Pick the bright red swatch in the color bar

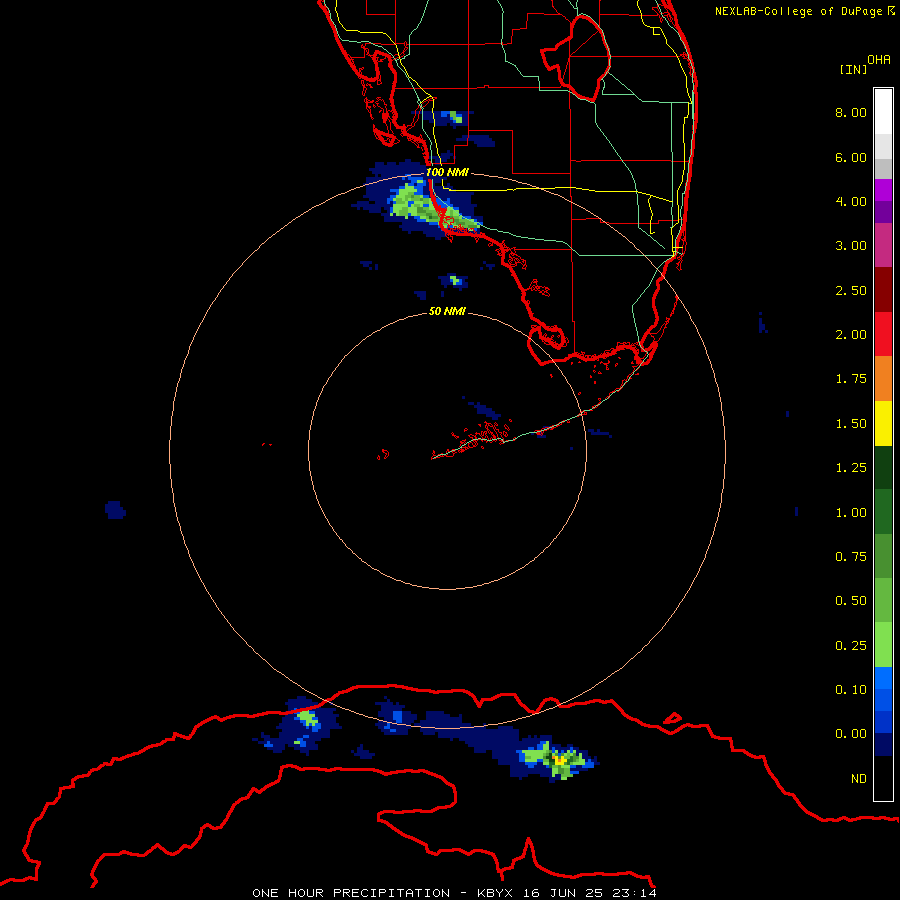pos(883,334)
